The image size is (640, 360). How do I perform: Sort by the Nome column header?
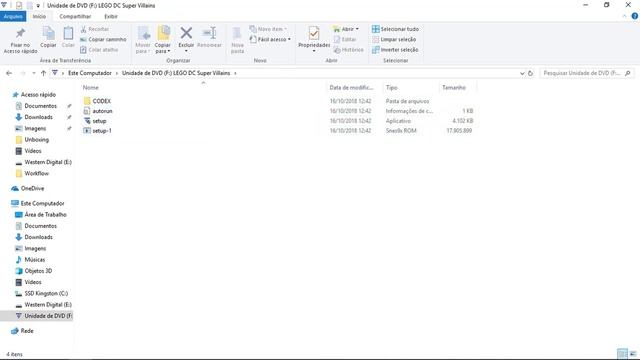[x=91, y=87]
